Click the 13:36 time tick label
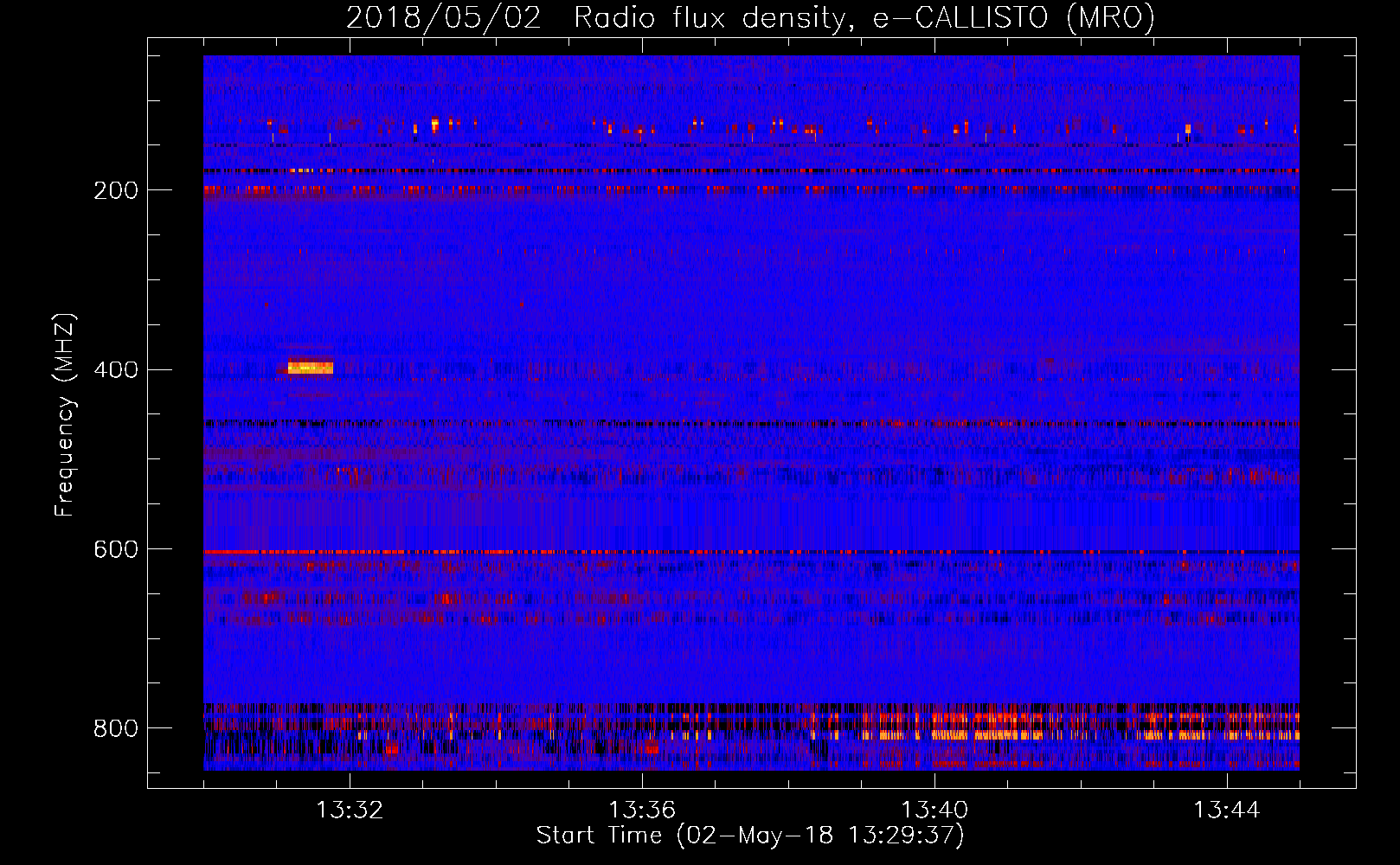 [x=642, y=811]
